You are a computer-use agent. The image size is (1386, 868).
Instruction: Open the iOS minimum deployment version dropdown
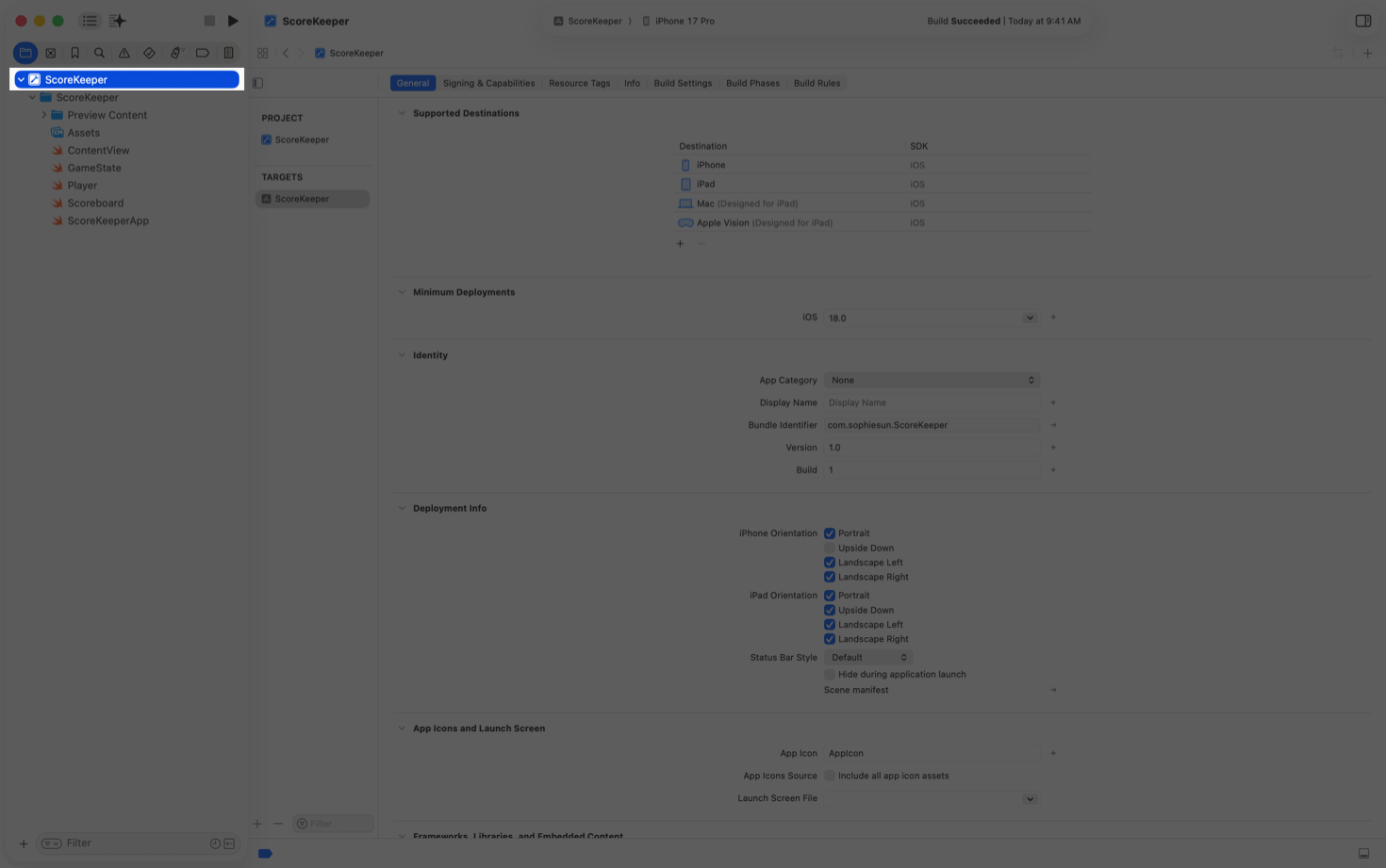coord(1030,319)
